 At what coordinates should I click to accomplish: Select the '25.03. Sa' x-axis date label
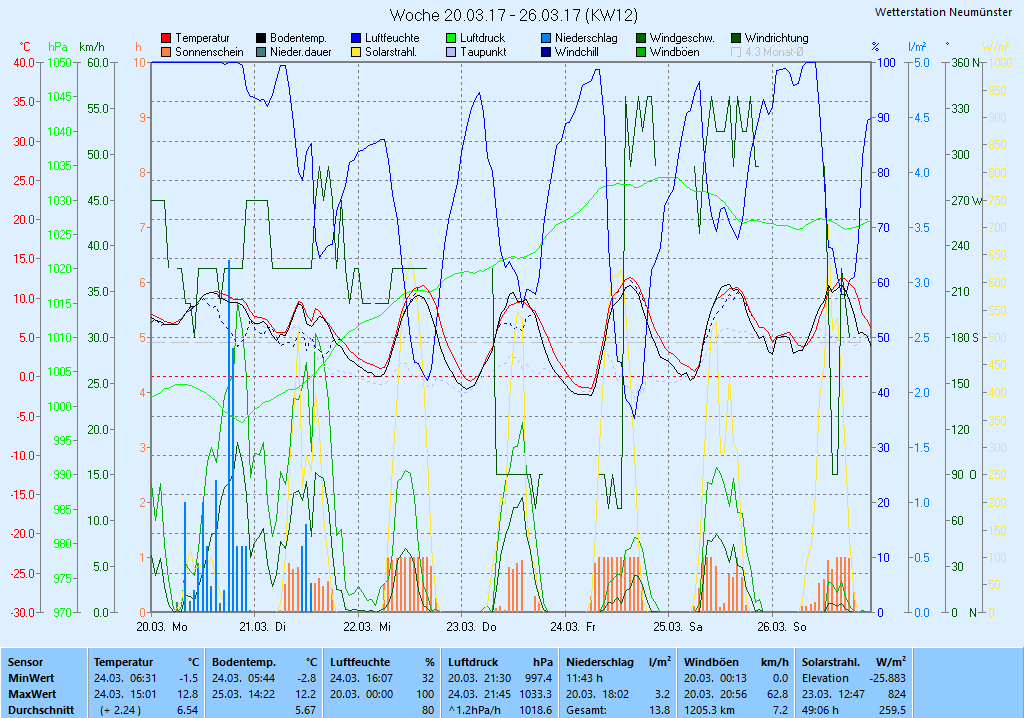[678, 627]
